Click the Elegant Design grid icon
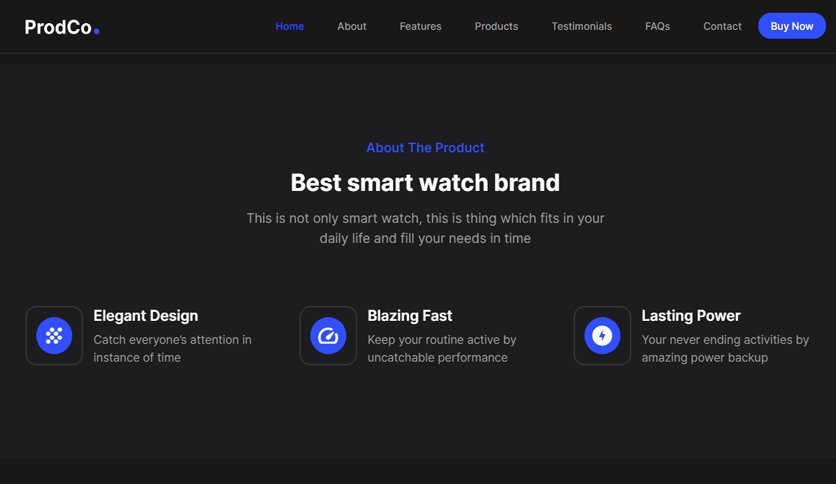This screenshot has width=836, height=484. (54, 335)
